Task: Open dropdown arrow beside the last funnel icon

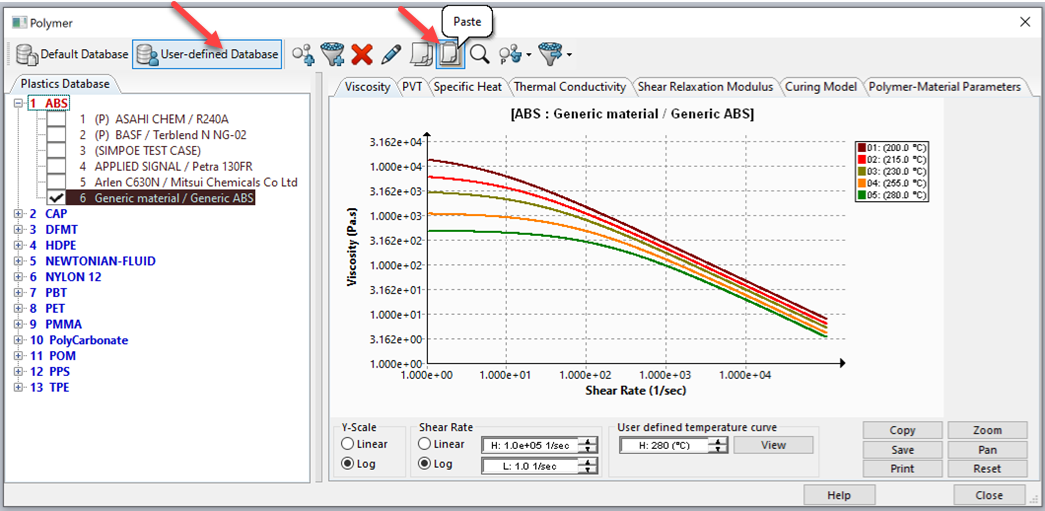Action: 569,55
